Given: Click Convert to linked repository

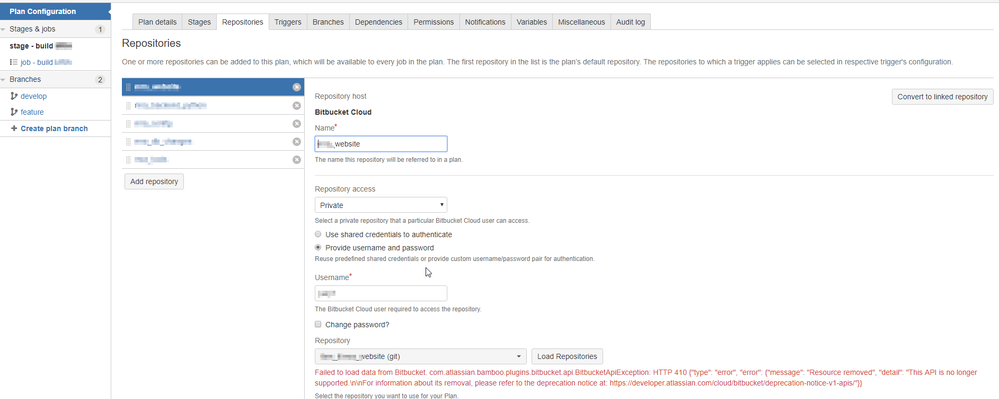Looking at the screenshot, I should [942, 97].
